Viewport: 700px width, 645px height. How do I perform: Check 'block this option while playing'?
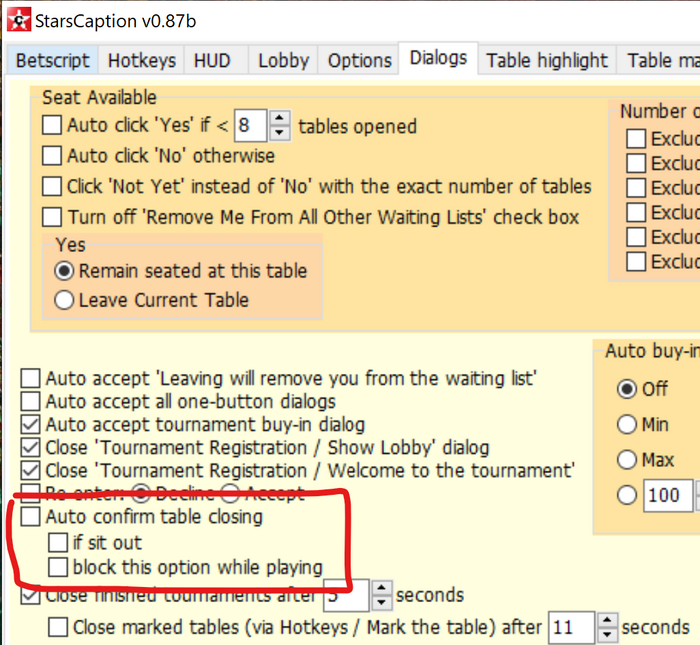pyautogui.click(x=58, y=567)
